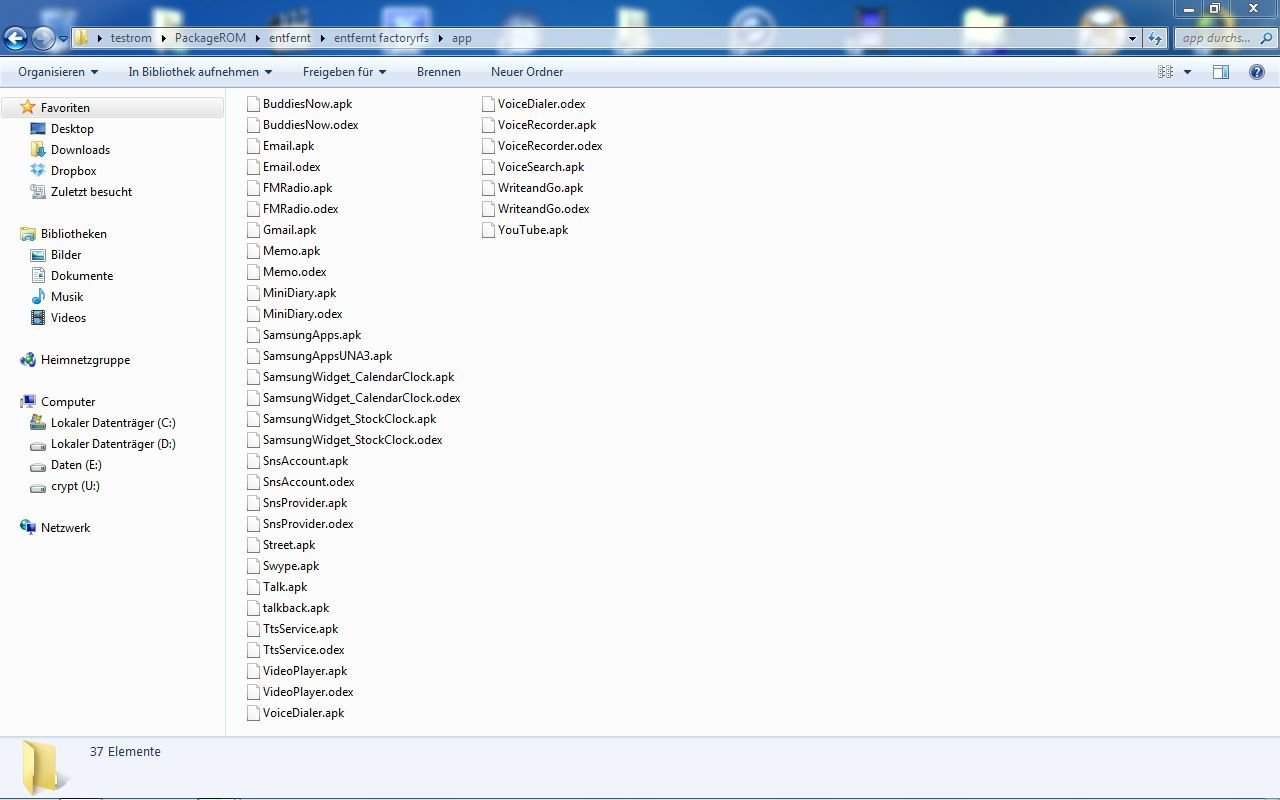Open the 'Freigeben für' menu
This screenshot has height=800, width=1280.
(344, 72)
